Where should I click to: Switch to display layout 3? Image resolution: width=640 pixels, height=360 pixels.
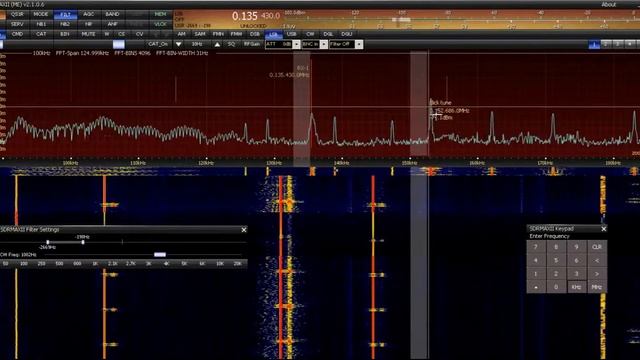[618, 44]
